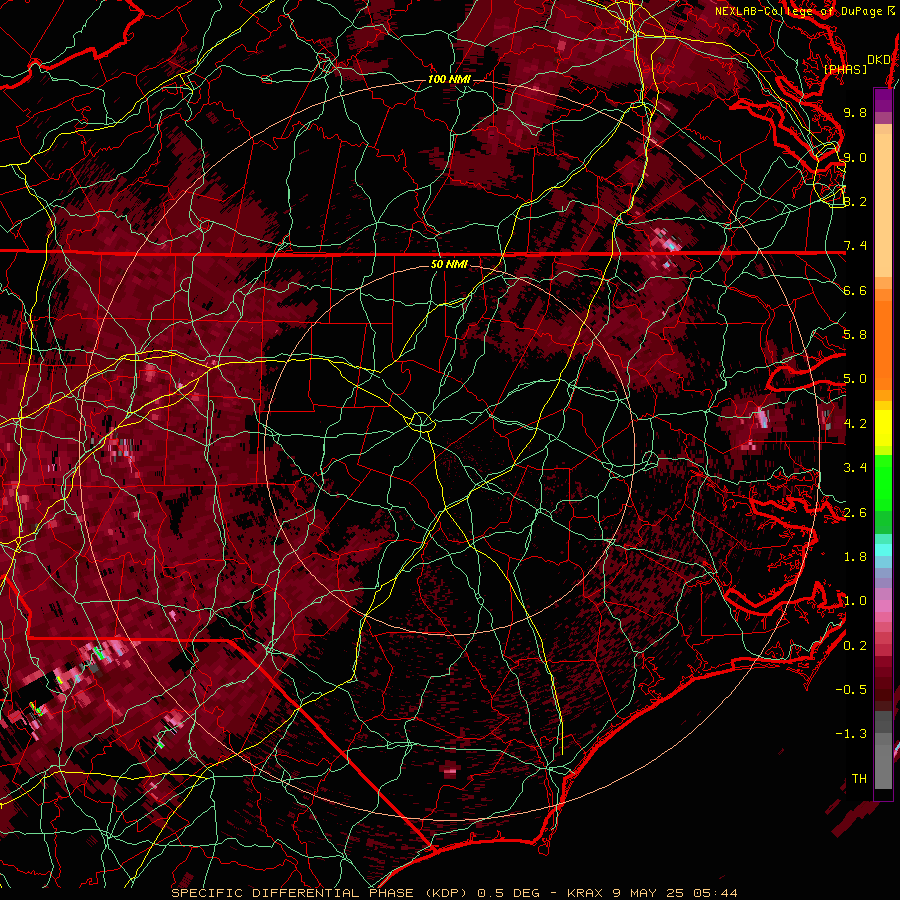This screenshot has height=900, width=900.
Task: Click the -0.5 legend value
Action: [x=851, y=690]
